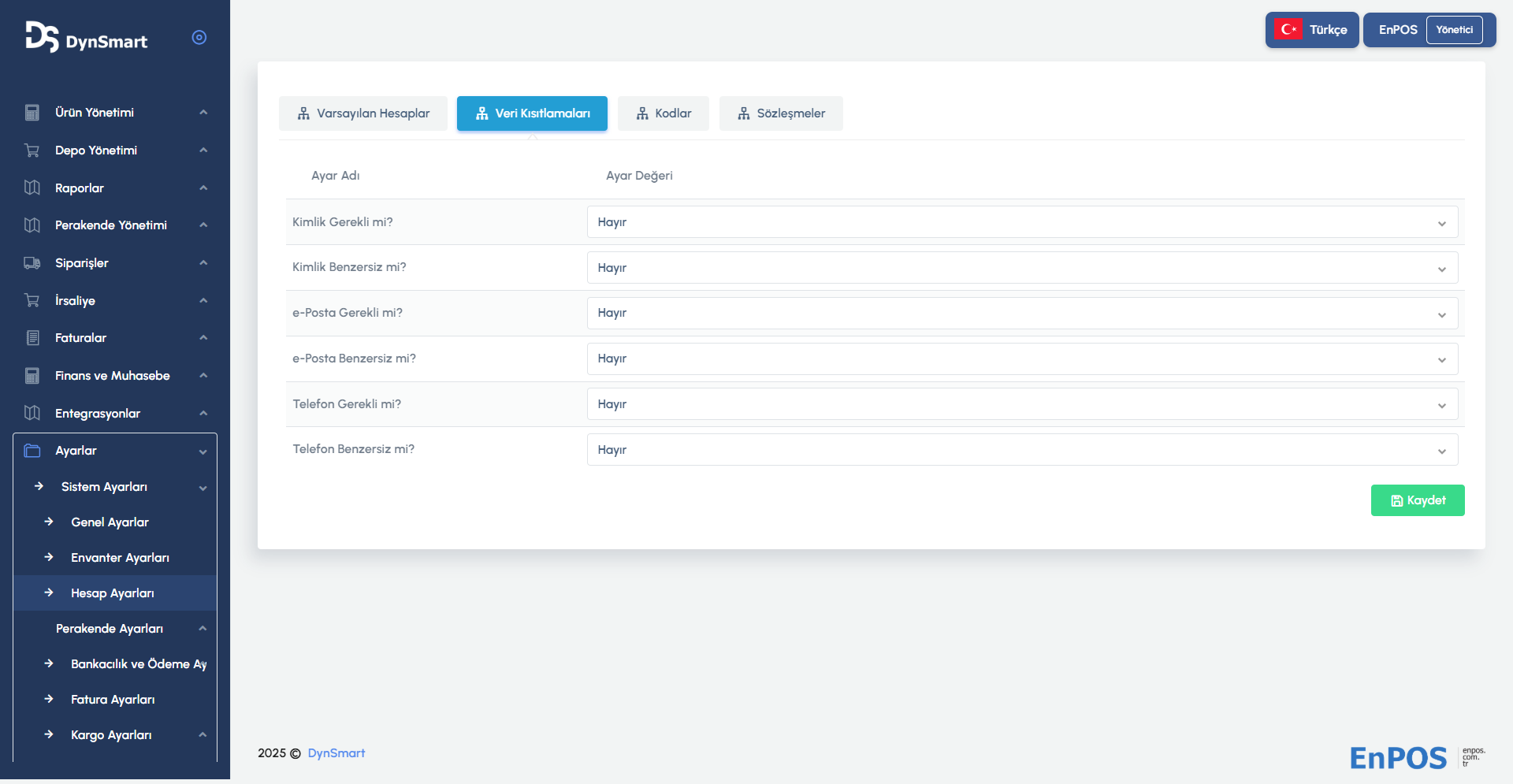
Task: Click the Raporlar map icon
Action: (x=32, y=188)
